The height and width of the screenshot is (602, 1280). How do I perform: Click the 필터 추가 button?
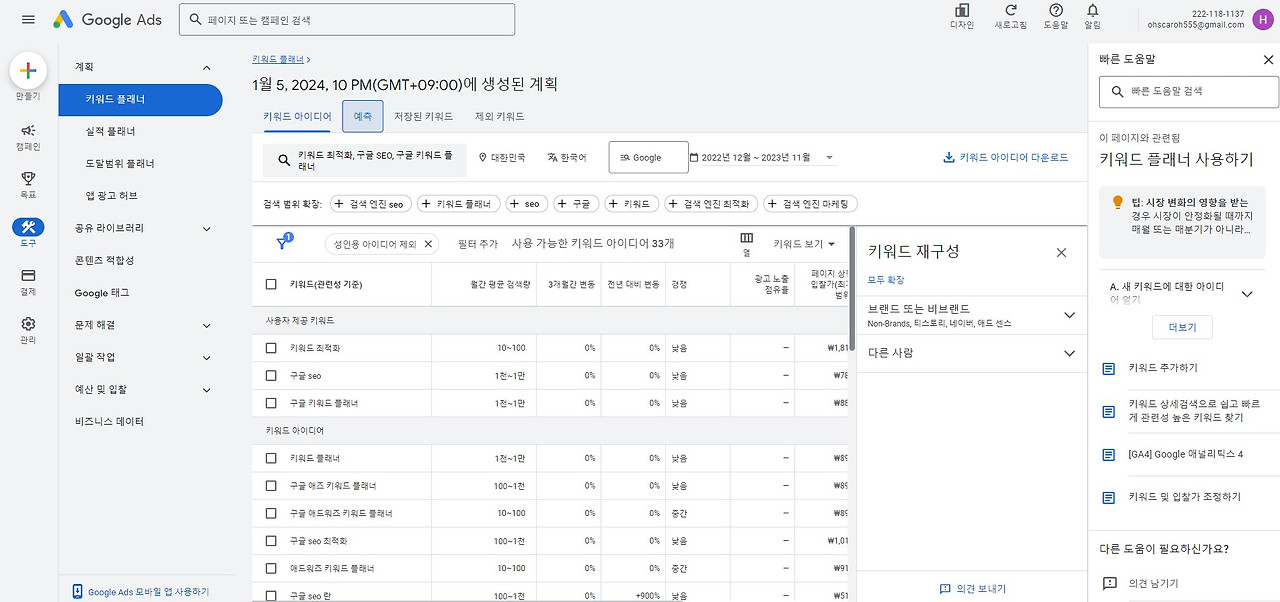477,244
